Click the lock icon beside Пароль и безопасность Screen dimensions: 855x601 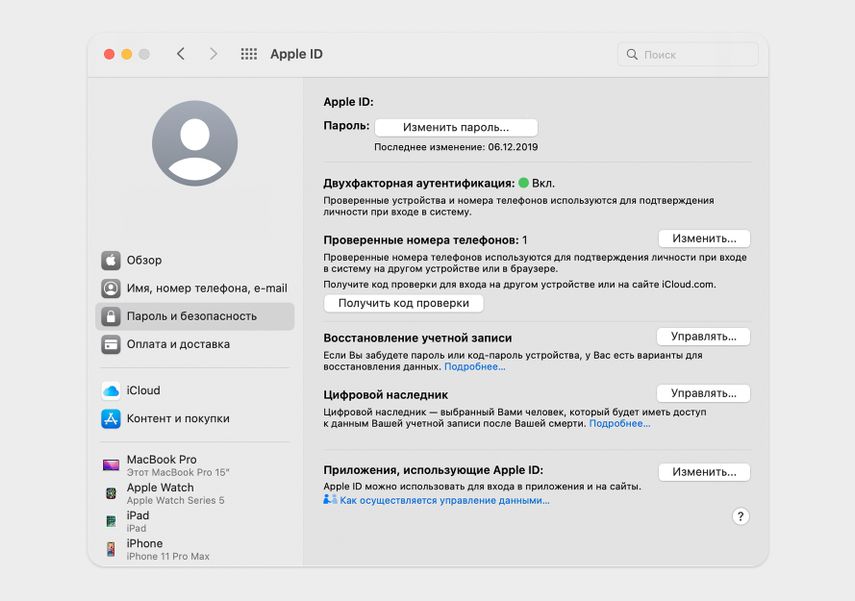point(111,316)
